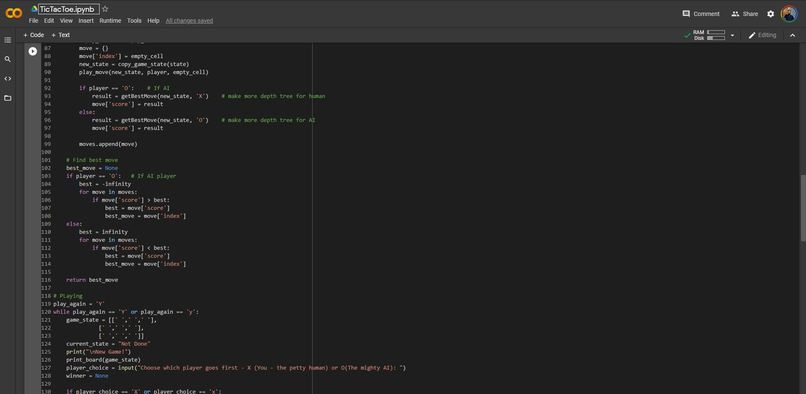Click line if move['score'] < best:
This screenshot has width=806, height=394.
point(131,247)
